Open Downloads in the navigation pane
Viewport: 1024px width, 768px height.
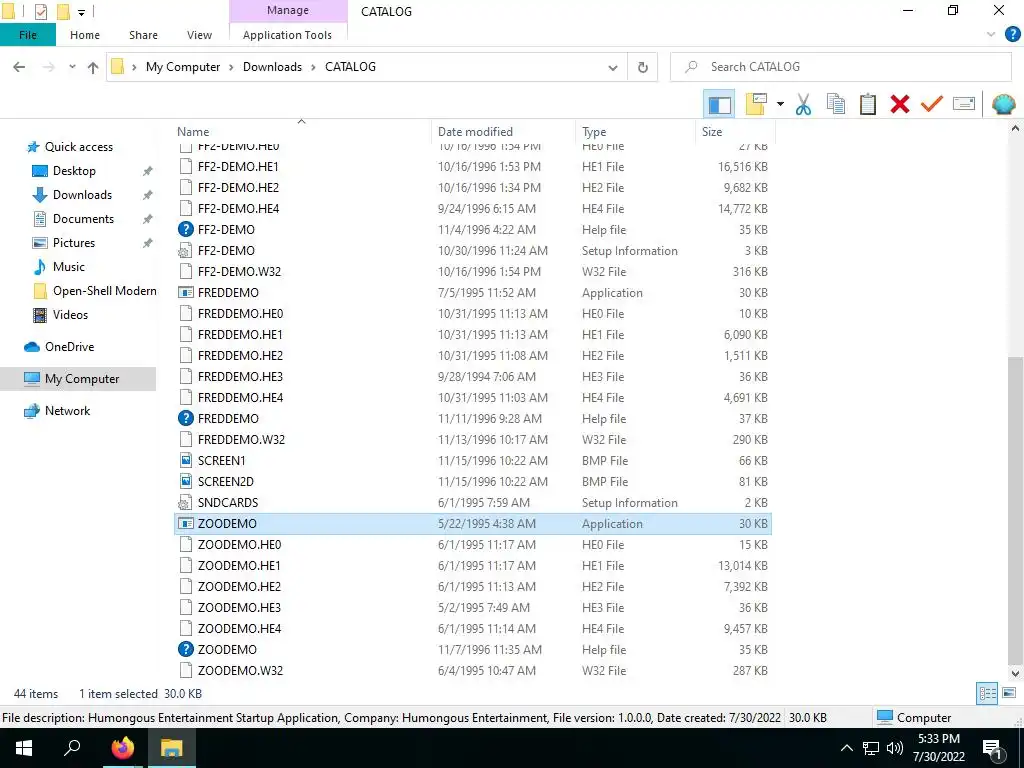pyautogui.click(x=82, y=195)
